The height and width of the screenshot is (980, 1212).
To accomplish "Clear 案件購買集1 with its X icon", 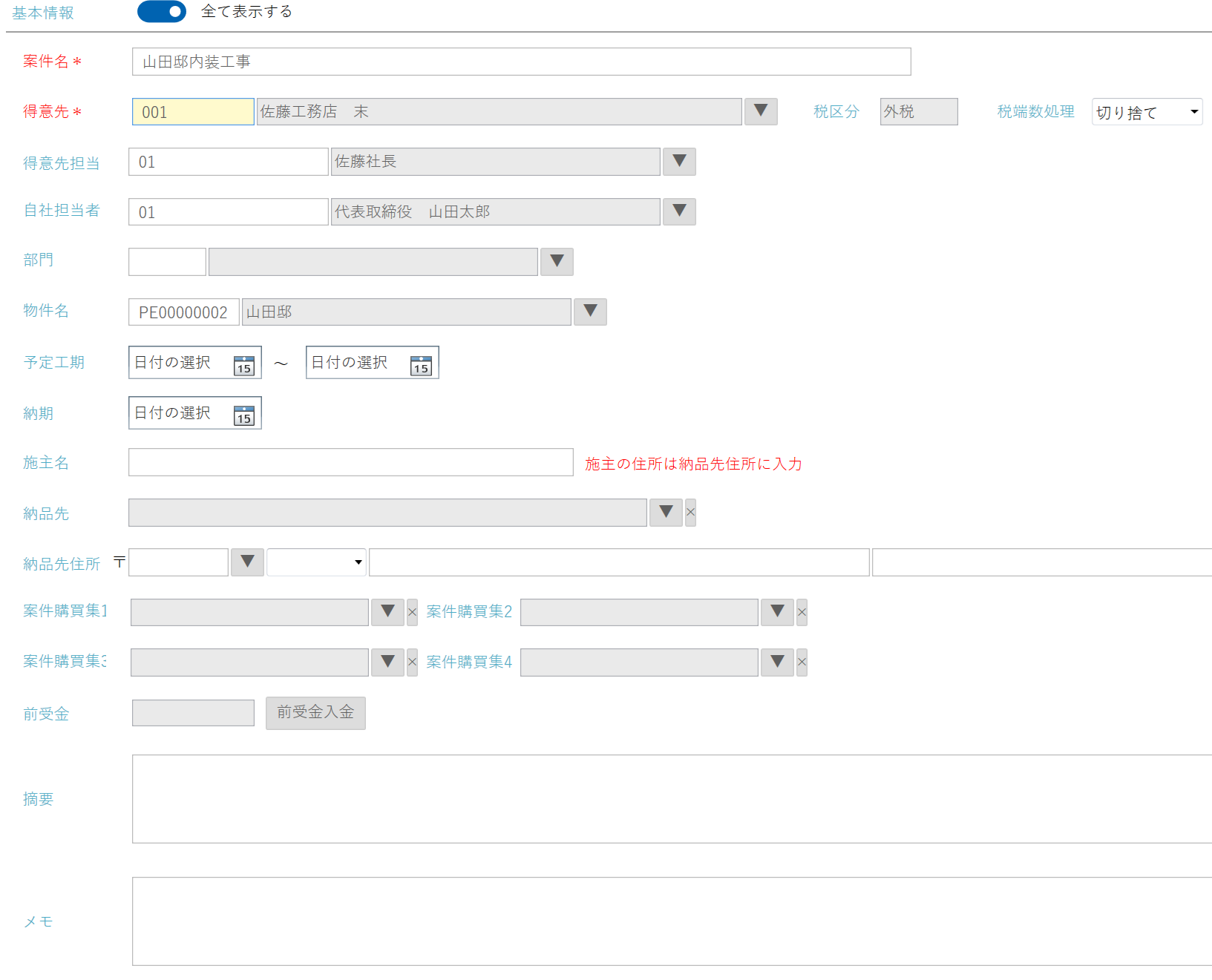I will (412, 613).
